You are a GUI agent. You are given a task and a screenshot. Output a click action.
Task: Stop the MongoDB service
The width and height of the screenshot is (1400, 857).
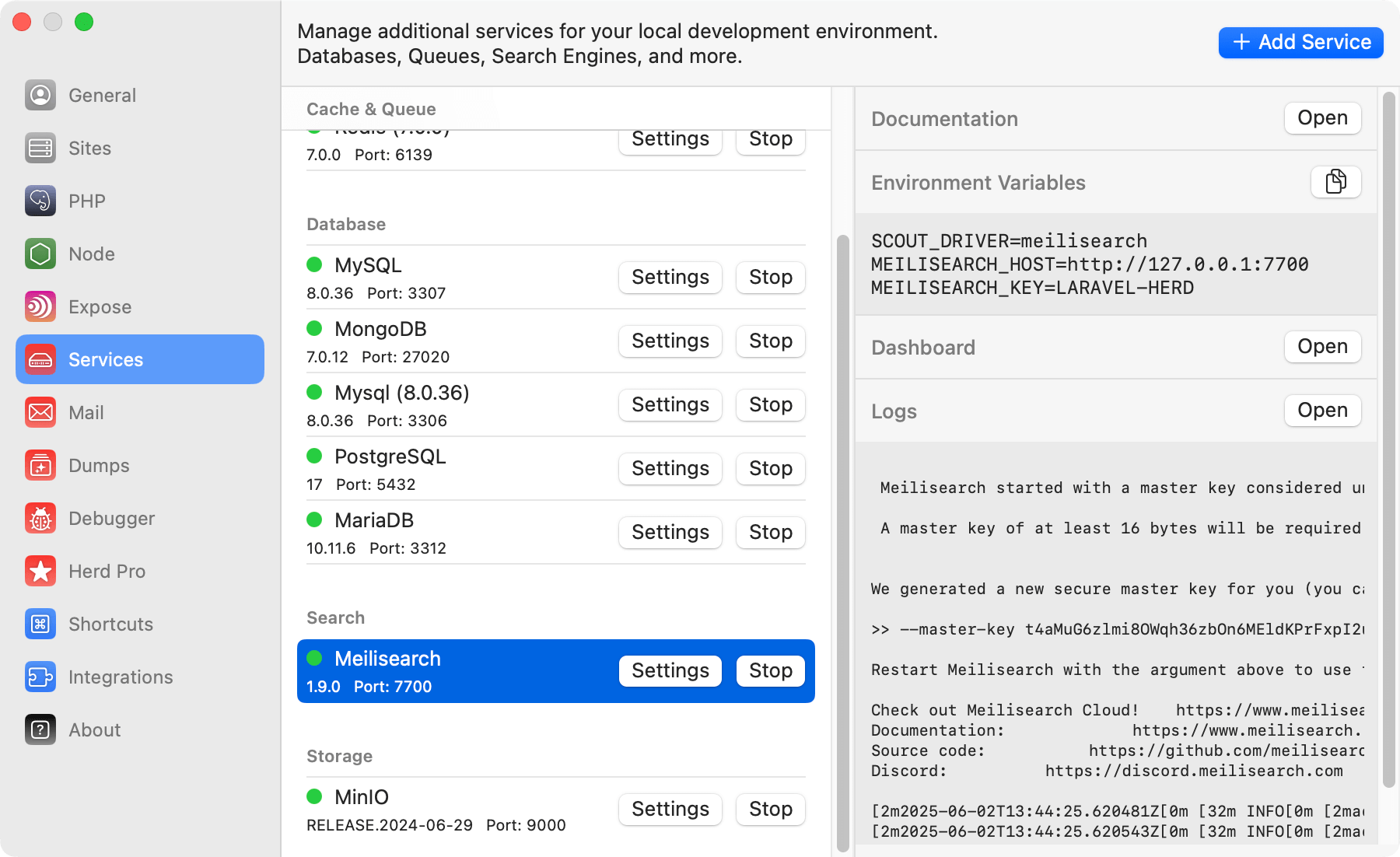pos(770,341)
